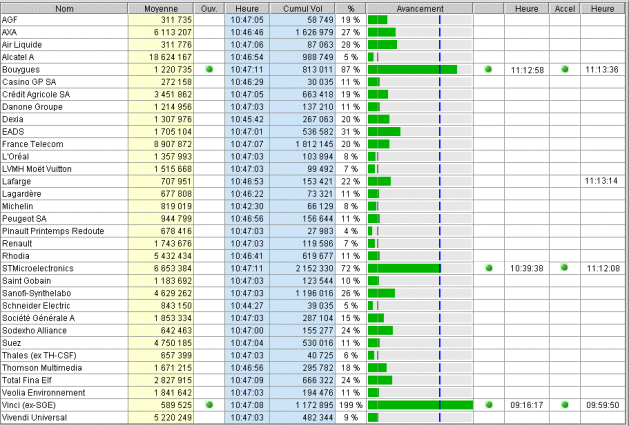Select the Michelin row
The image size is (629, 426).
click(18, 206)
